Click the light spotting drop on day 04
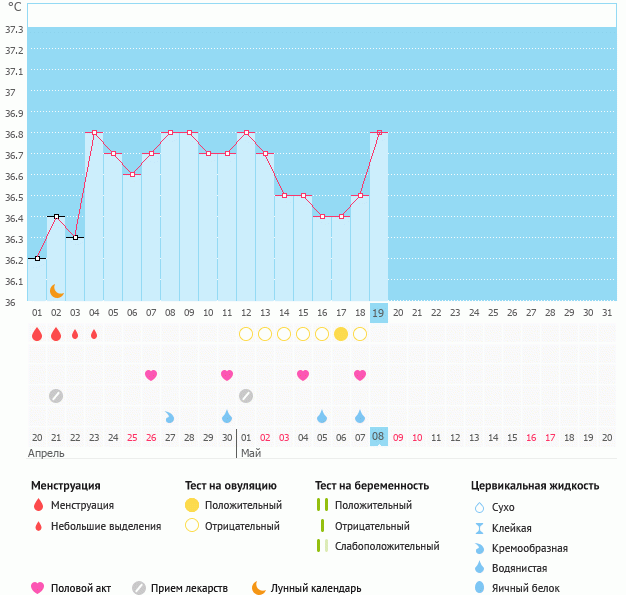 click(x=94, y=334)
